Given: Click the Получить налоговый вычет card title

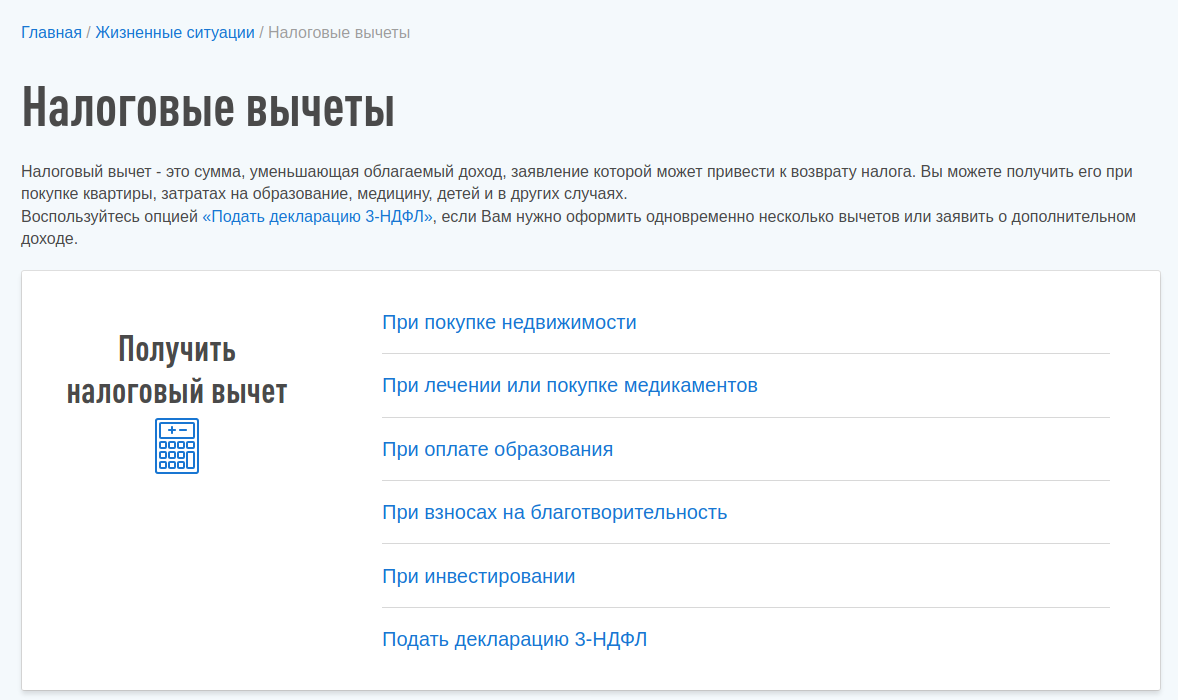Looking at the screenshot, I should tap(177, 370).
